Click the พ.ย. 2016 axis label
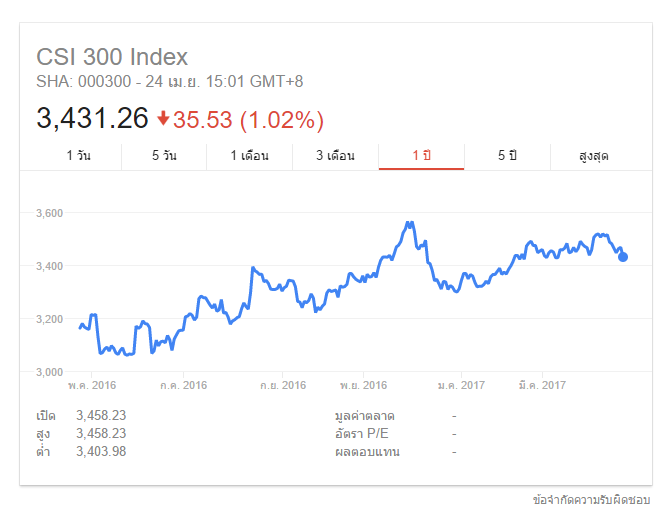 pos(362,385)
